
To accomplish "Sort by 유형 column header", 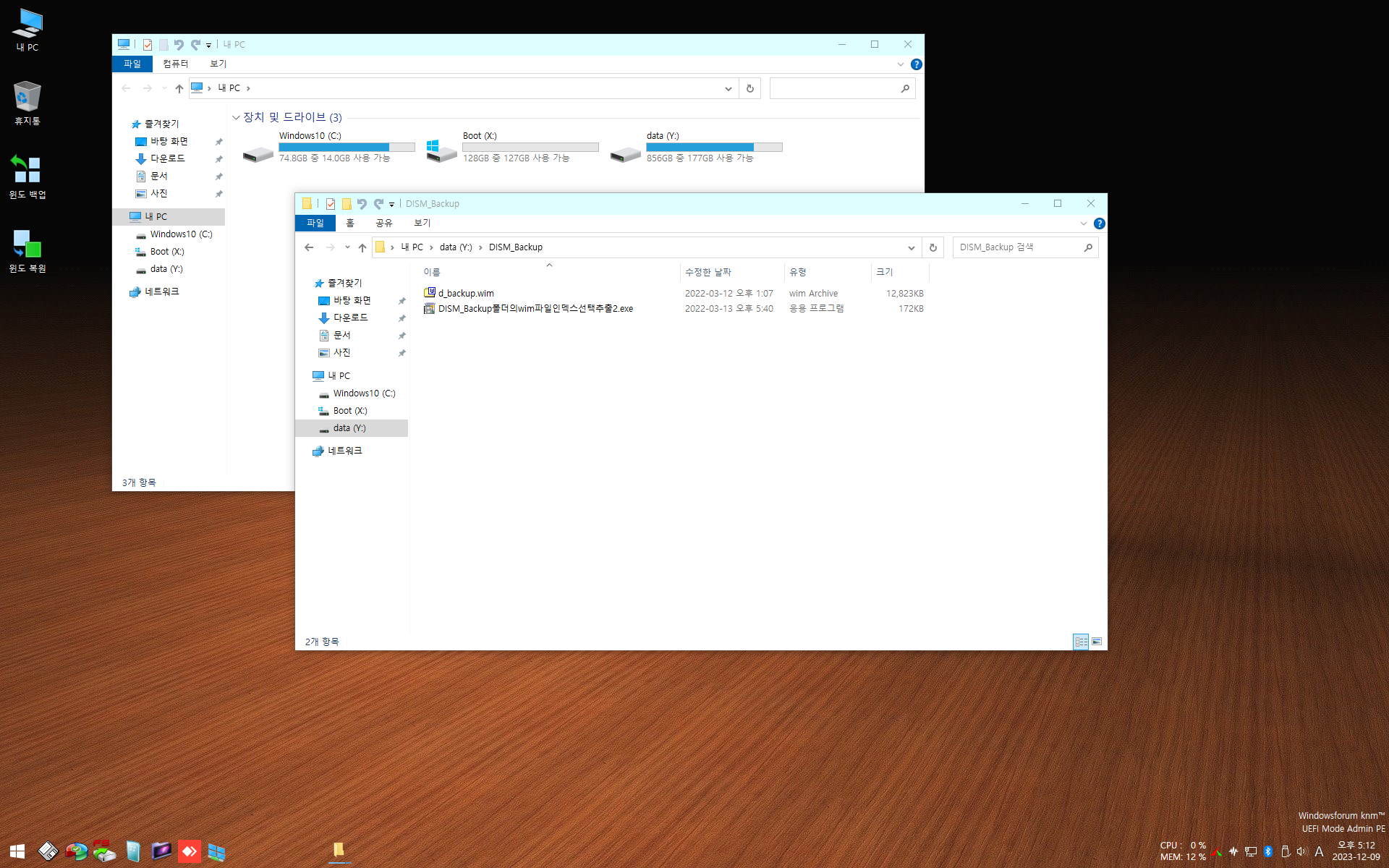I will pyautogui.click(x=828, y=273).
